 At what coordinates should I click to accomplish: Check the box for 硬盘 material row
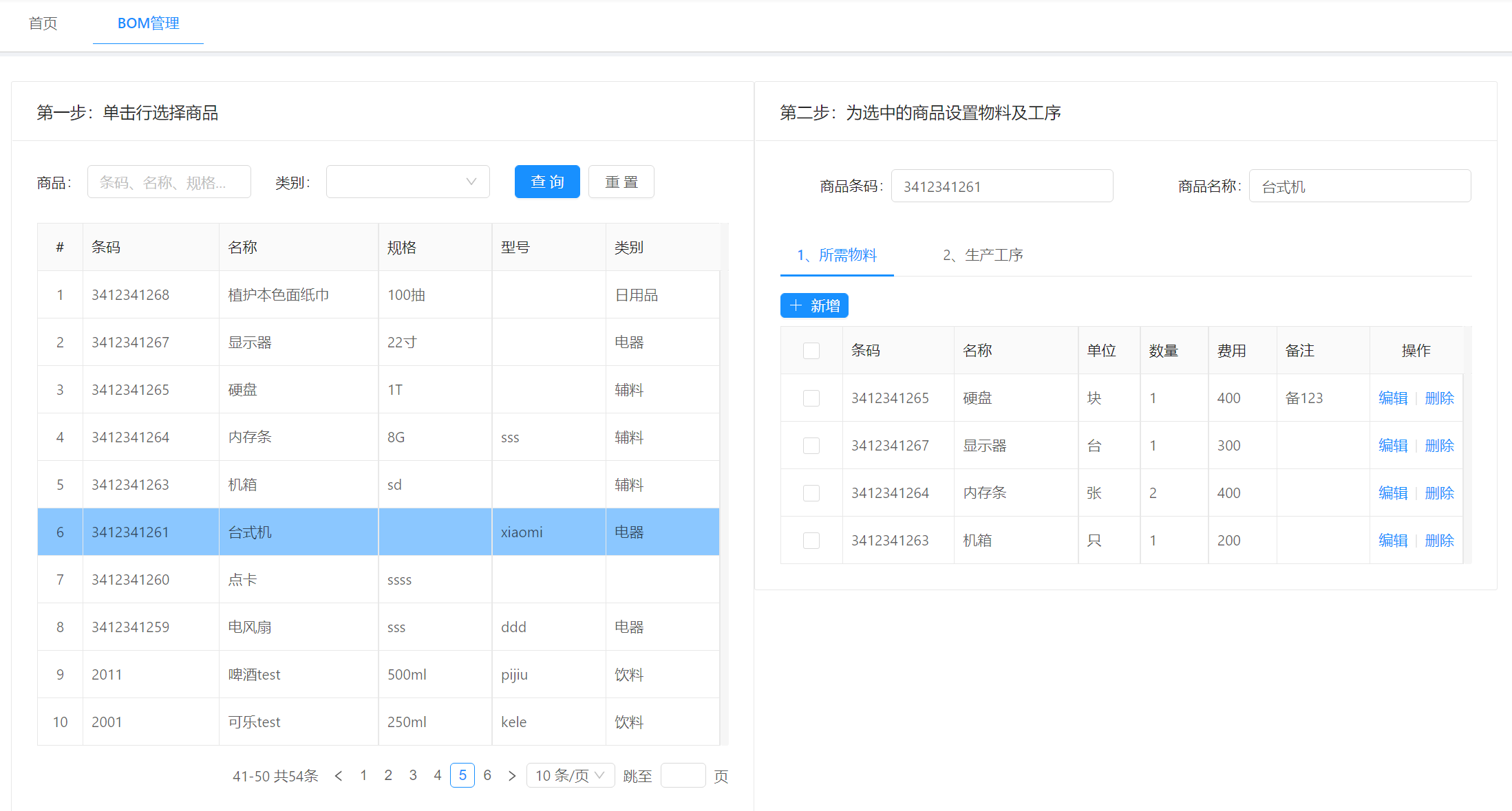(x=811, y=398)
